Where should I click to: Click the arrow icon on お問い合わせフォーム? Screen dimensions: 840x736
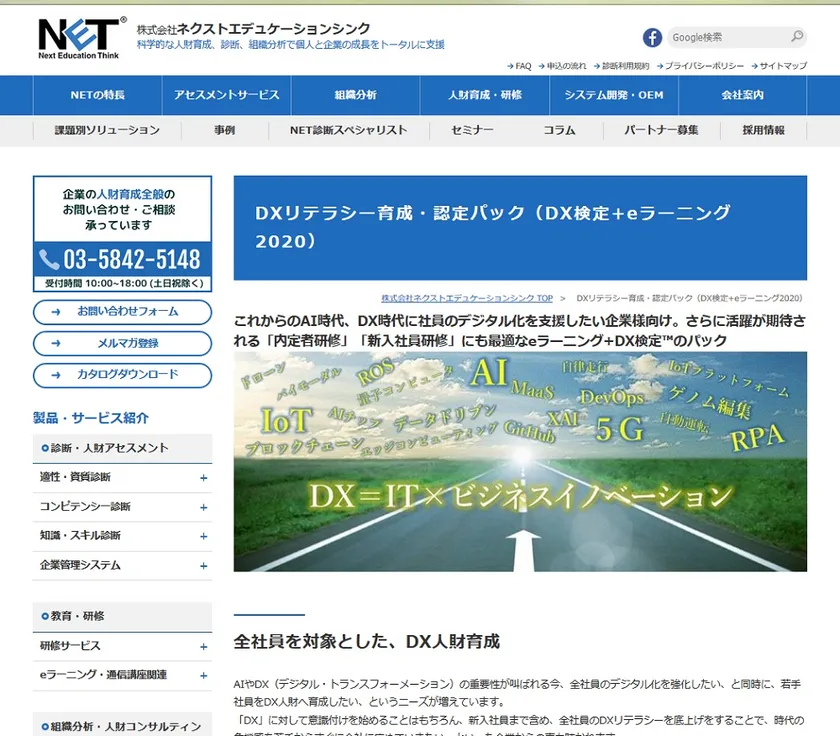[x=56, y=312]
